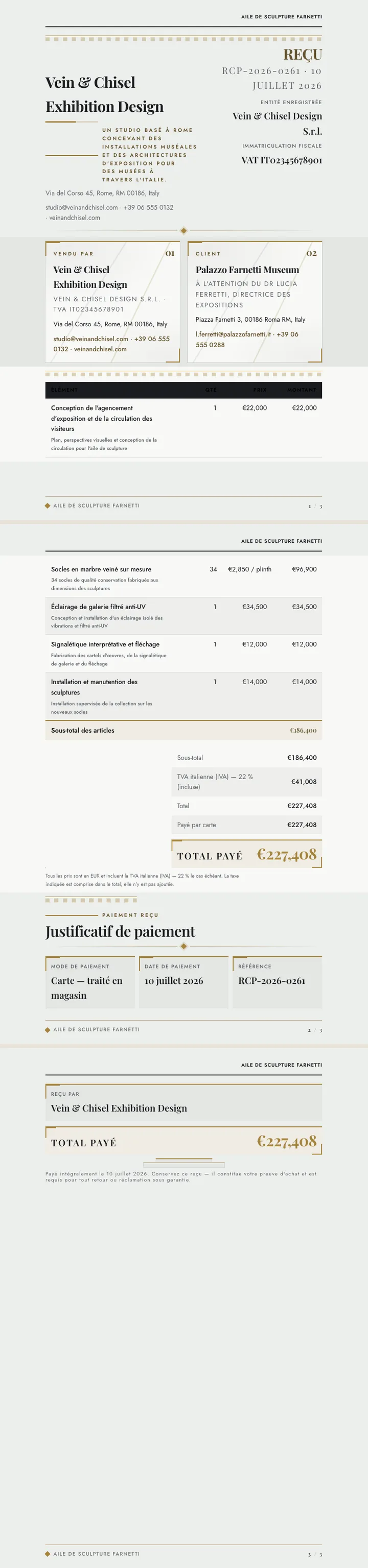Click the Sous-total des articles row

pos(183,731)
